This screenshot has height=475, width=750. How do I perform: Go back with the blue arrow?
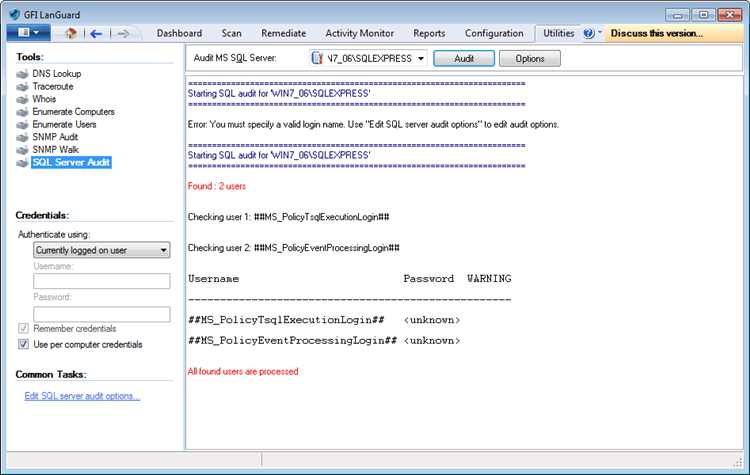tap(96, 33)
